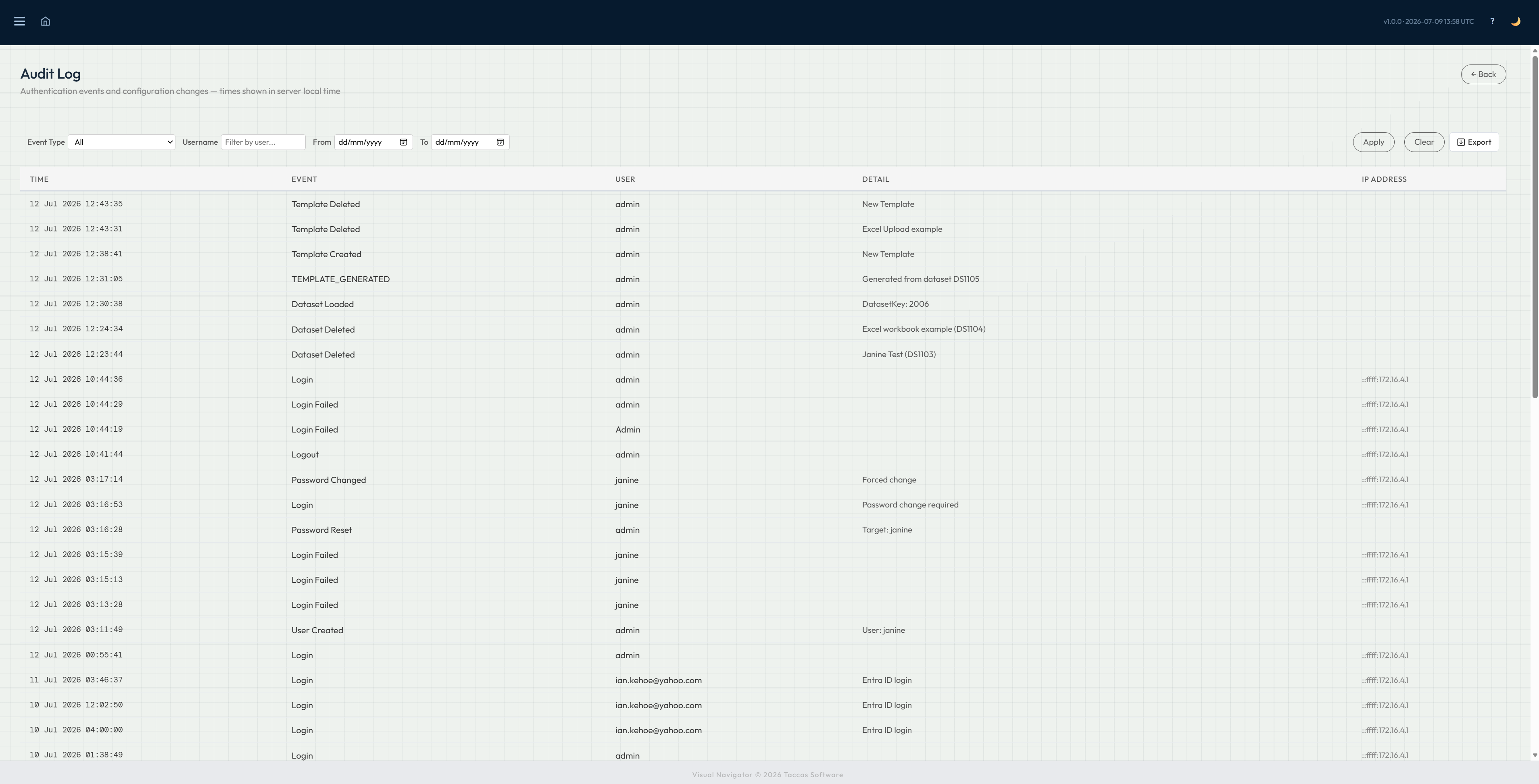Open help via the question mark icon
1539x784 pixels.
[1492, 21]
